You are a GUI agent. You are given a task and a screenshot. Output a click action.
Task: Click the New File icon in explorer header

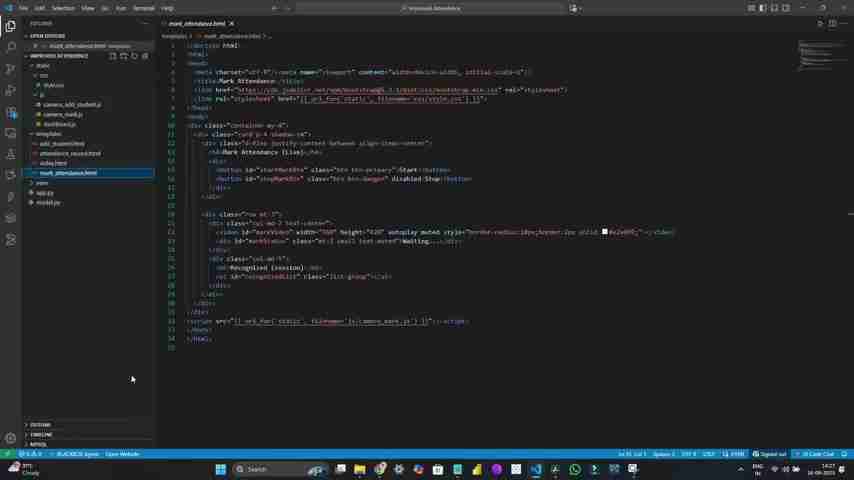[x=113, y=56]
